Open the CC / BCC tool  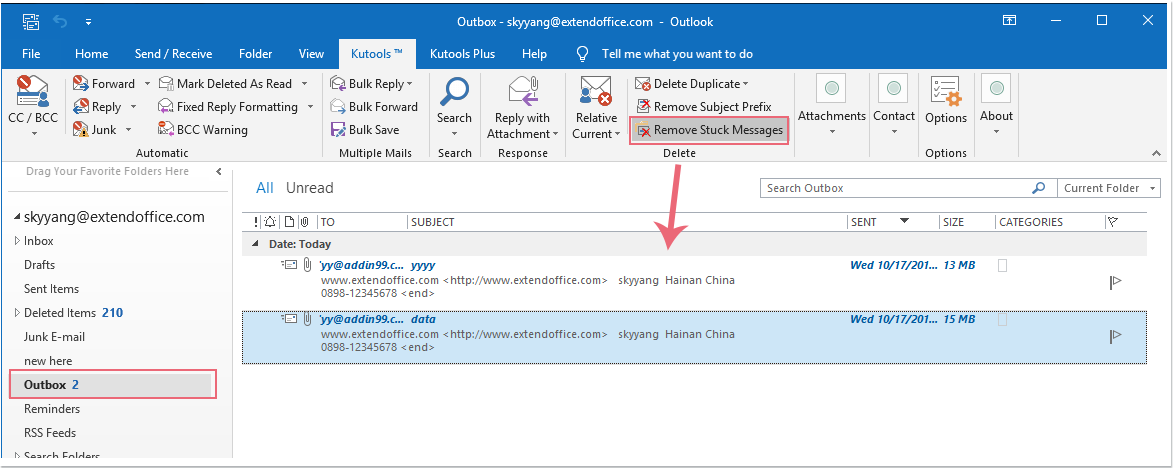tap(33, 105)
